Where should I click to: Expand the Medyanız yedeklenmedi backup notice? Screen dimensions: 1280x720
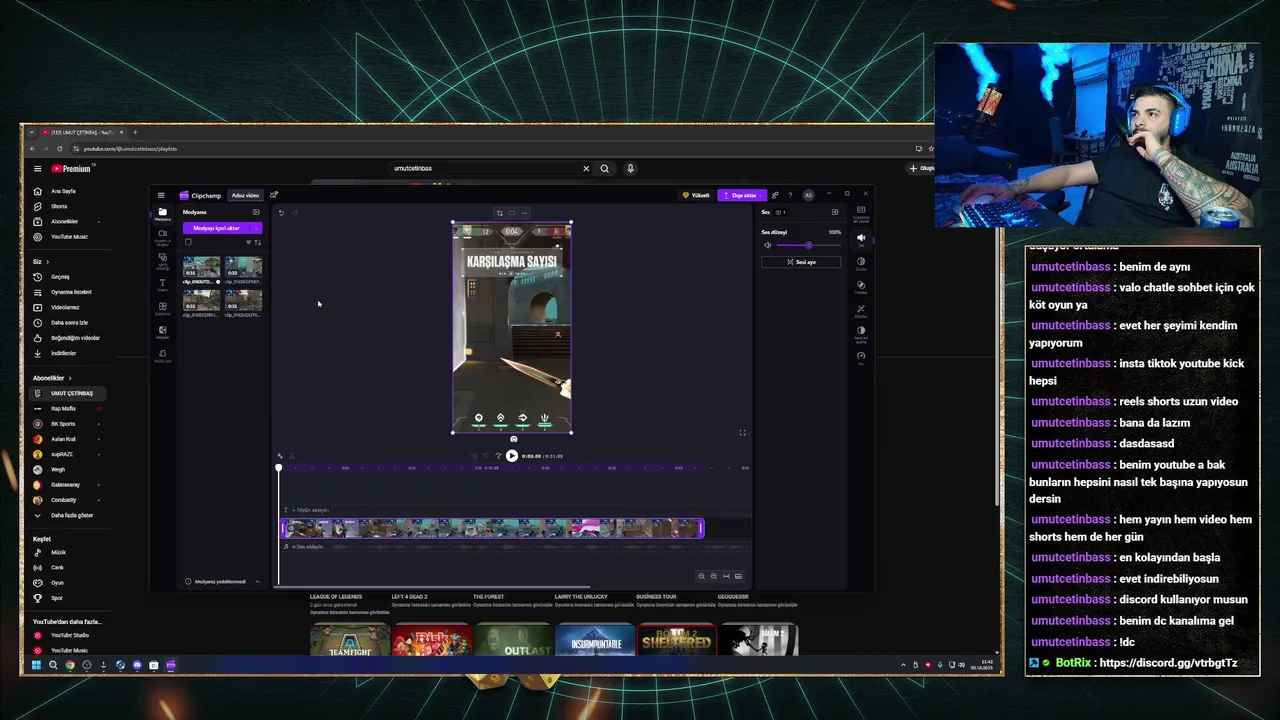pos(257,581)
